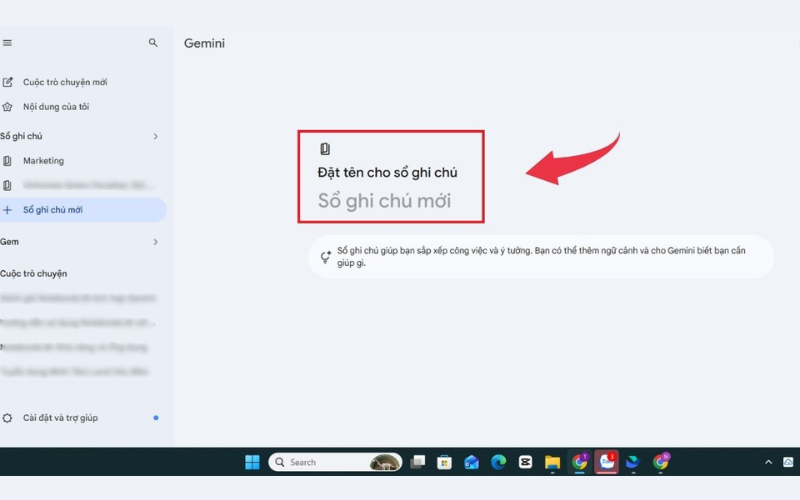This screenshot has height=500, width=800.
Task: Open CapCut from taskbar
Action: [525, 462]
